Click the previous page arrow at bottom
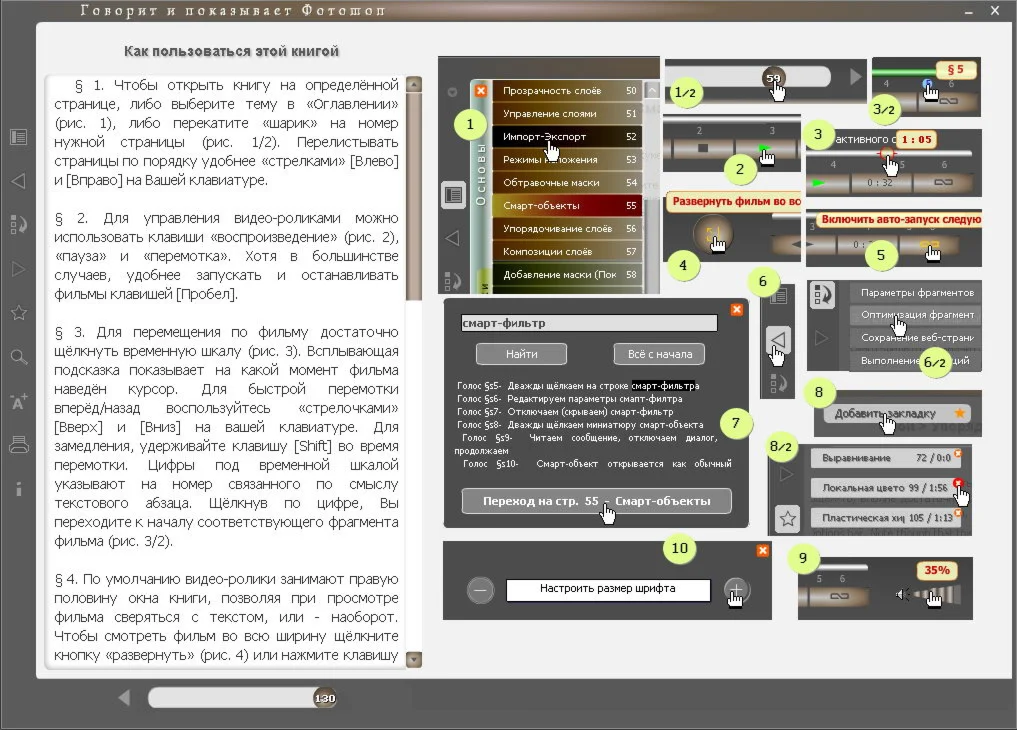The height and width of the screenshot is (730, 1017). (x=124, y=698)
